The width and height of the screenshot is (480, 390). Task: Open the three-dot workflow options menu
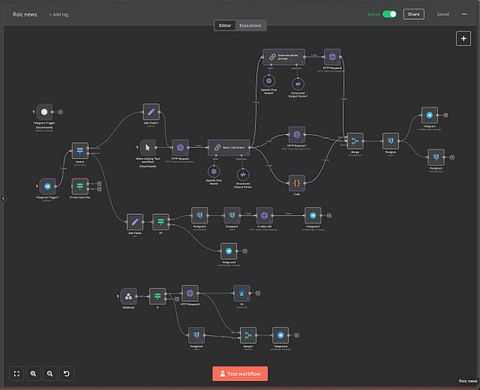(x=464, y=14)
